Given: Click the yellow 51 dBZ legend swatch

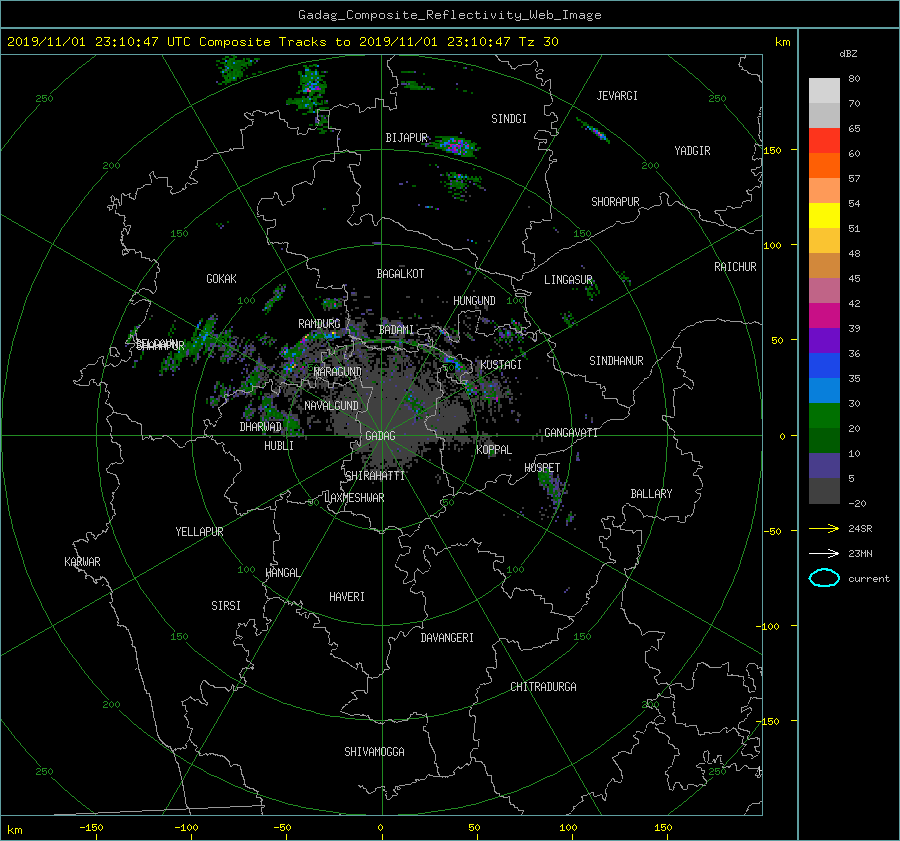Looking at the screenshot, I should click(x=824, y=216).
